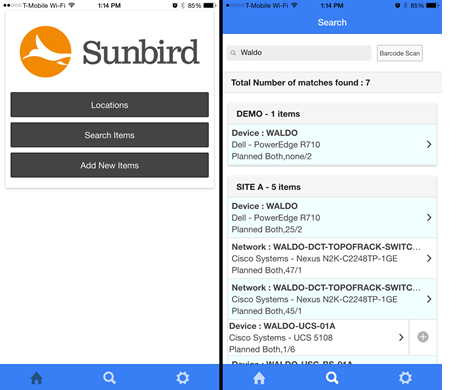The image size is (462, 390).
Task: Tap the Search Items button
Action: [x=109, y=135]
